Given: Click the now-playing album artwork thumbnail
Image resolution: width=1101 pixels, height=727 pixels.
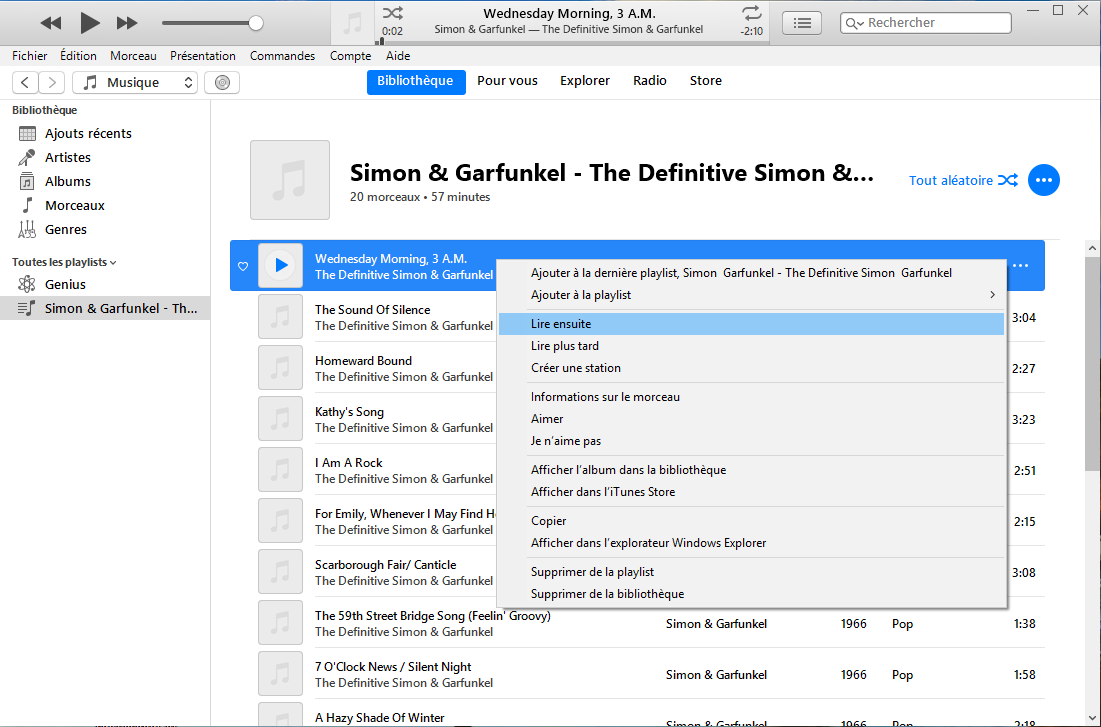Looking at the screenshot, I should 352,23.
